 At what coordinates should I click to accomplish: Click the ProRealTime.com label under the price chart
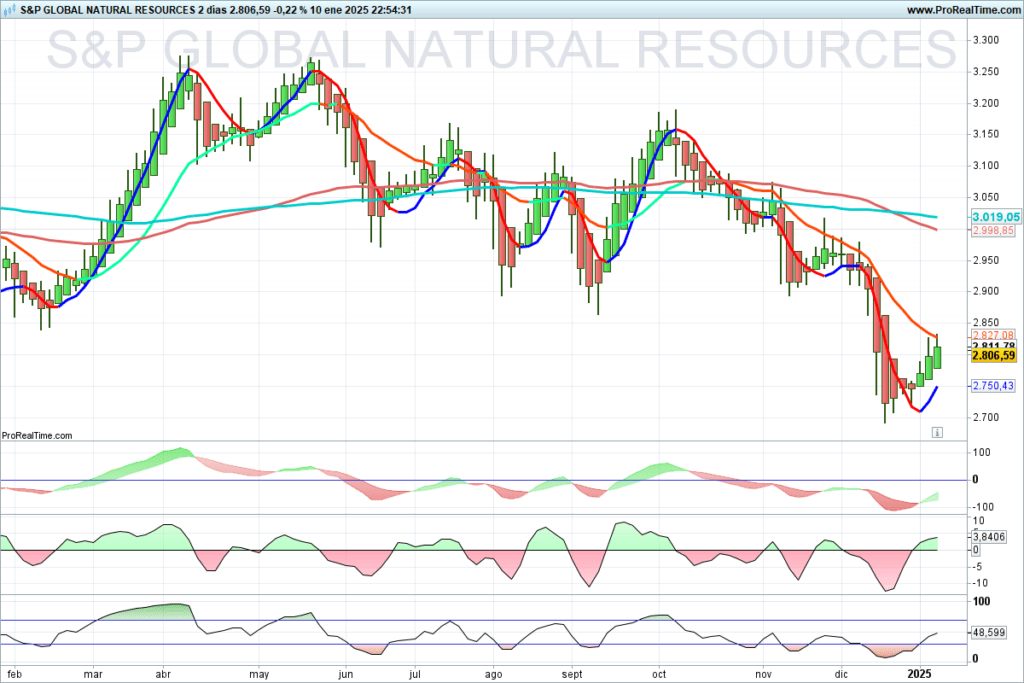37,436
